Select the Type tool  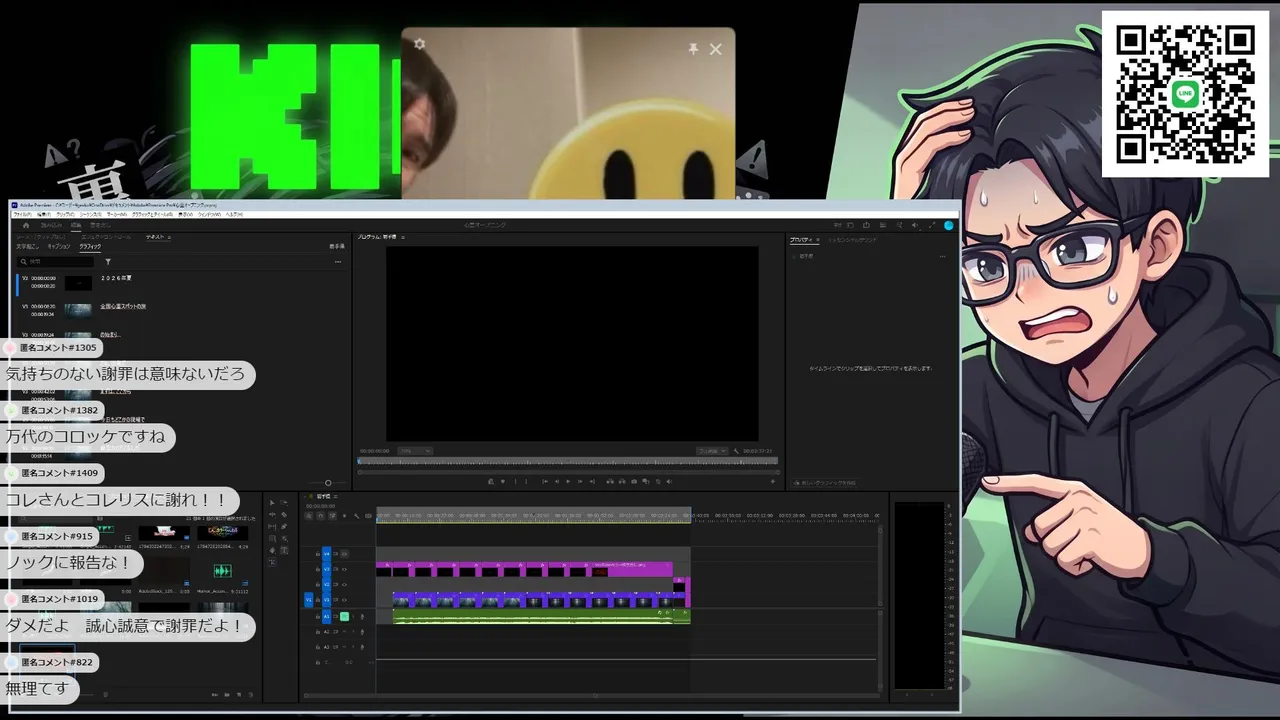click(x=284, y=550)
